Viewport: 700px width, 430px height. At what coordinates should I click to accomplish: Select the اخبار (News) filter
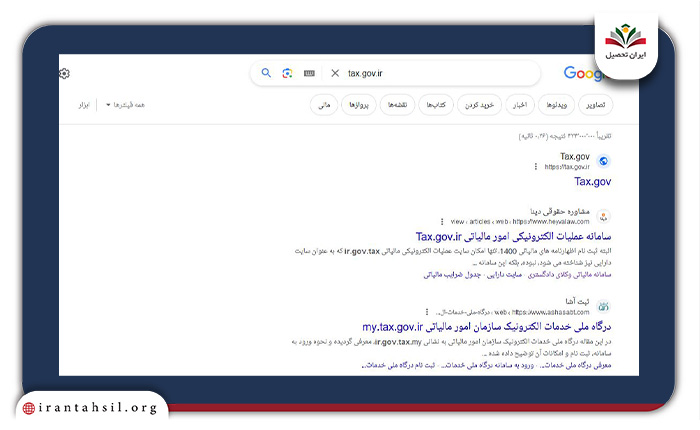520,105
